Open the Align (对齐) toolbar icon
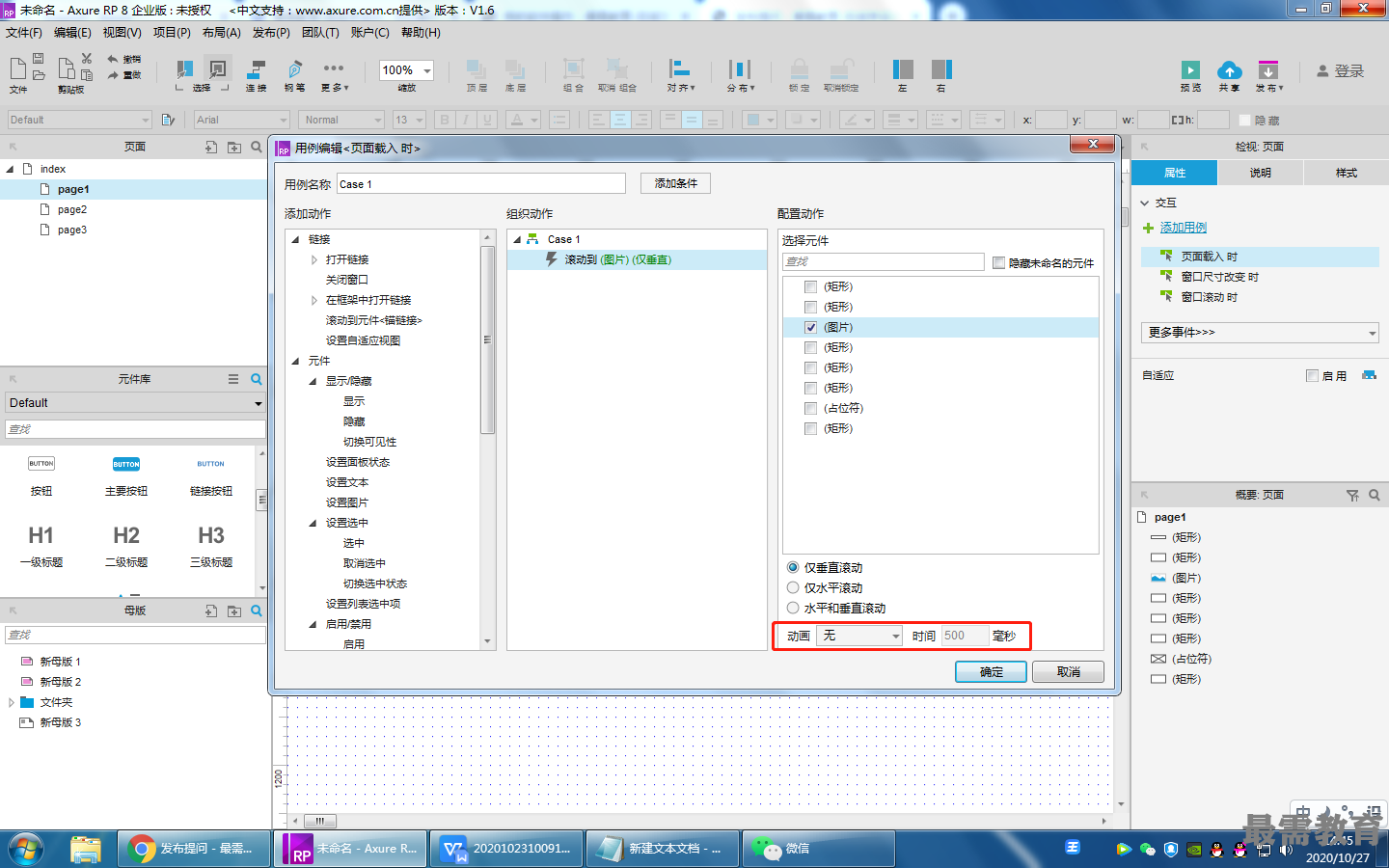The height and width of the screenshot is (868, 1389). [x=680, y=69]
